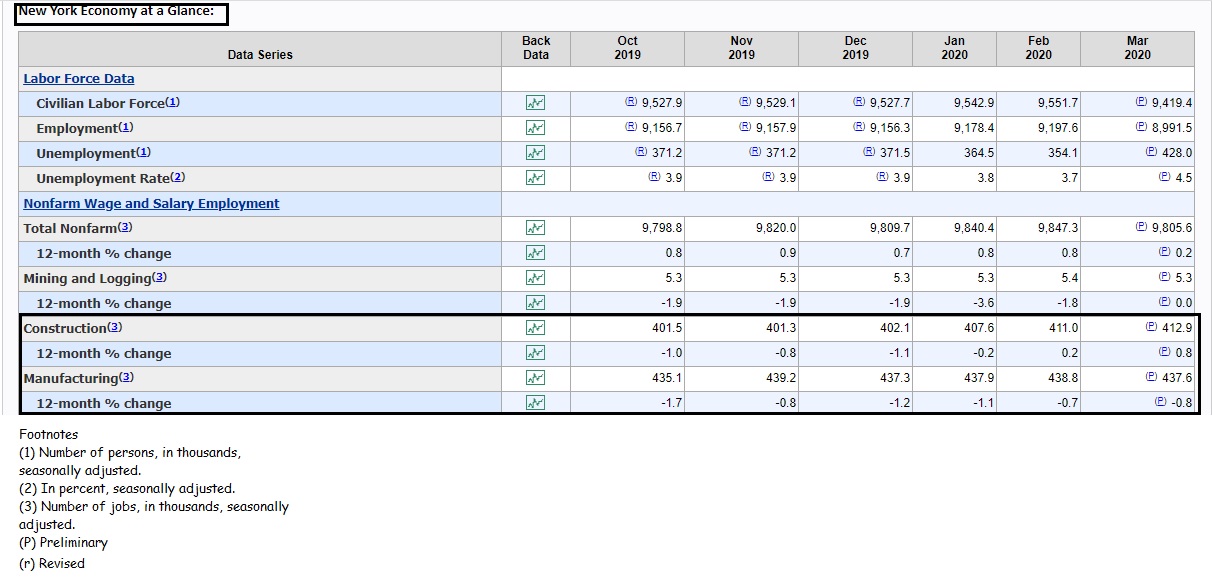
Task: Click the Construction row back data chart icon
Action: [536, 328]
